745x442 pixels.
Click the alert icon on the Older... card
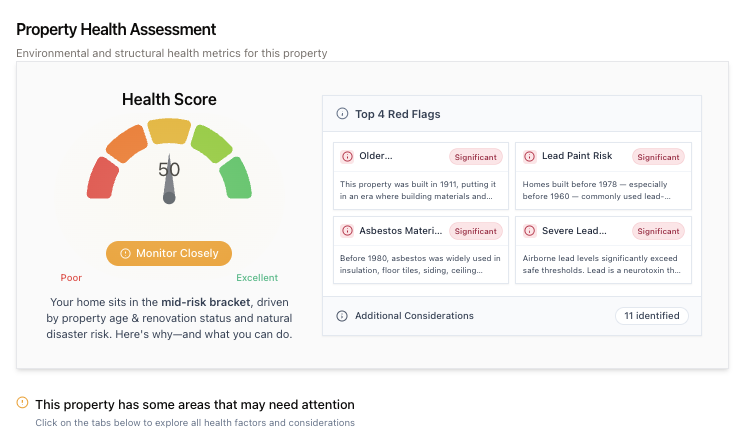click(x=347, y=156)
